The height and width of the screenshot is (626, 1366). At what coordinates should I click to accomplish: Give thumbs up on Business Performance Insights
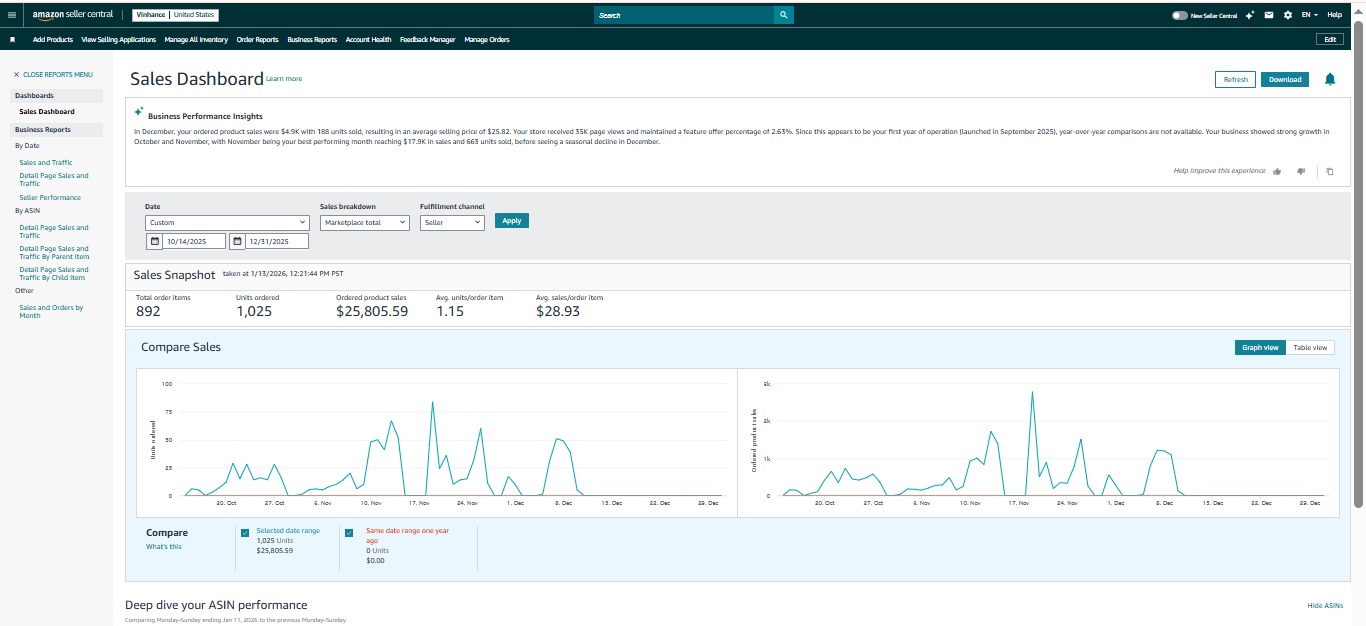(1277, 172)
